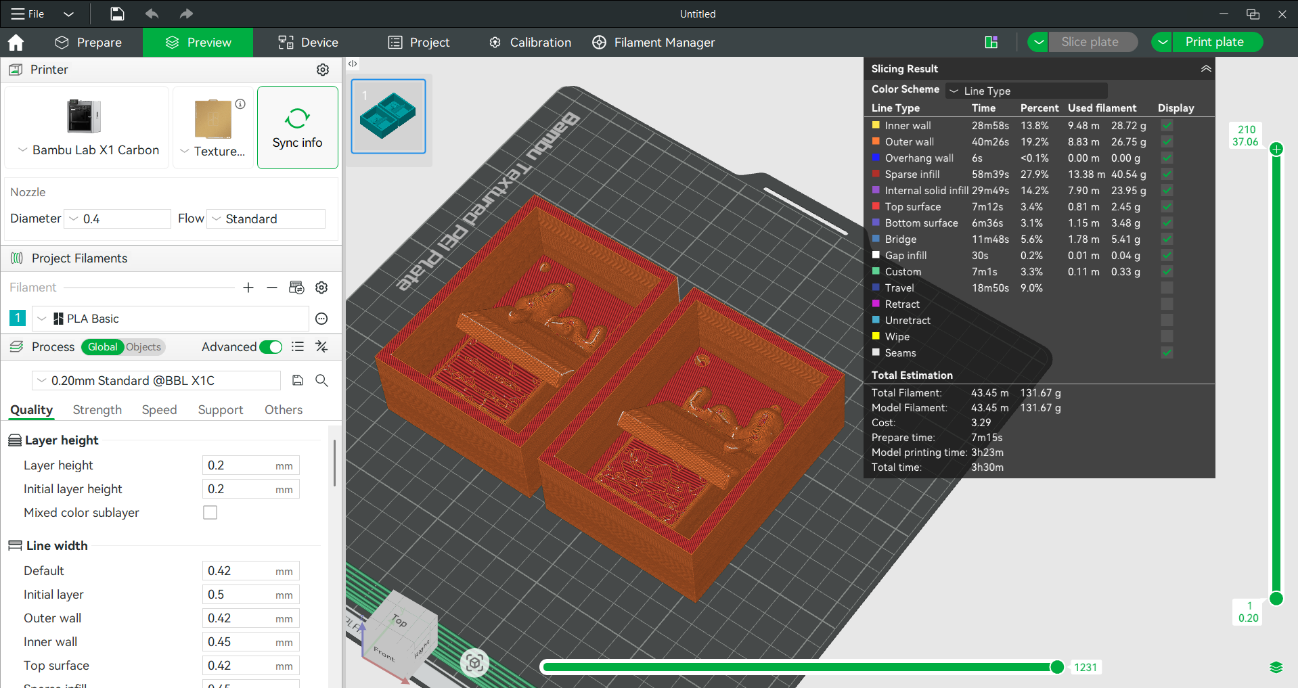Viewport: 1298px width, 688px height.
Task: Toggle Sparse infill display checkbox
Action: (x=1167, y=174)
